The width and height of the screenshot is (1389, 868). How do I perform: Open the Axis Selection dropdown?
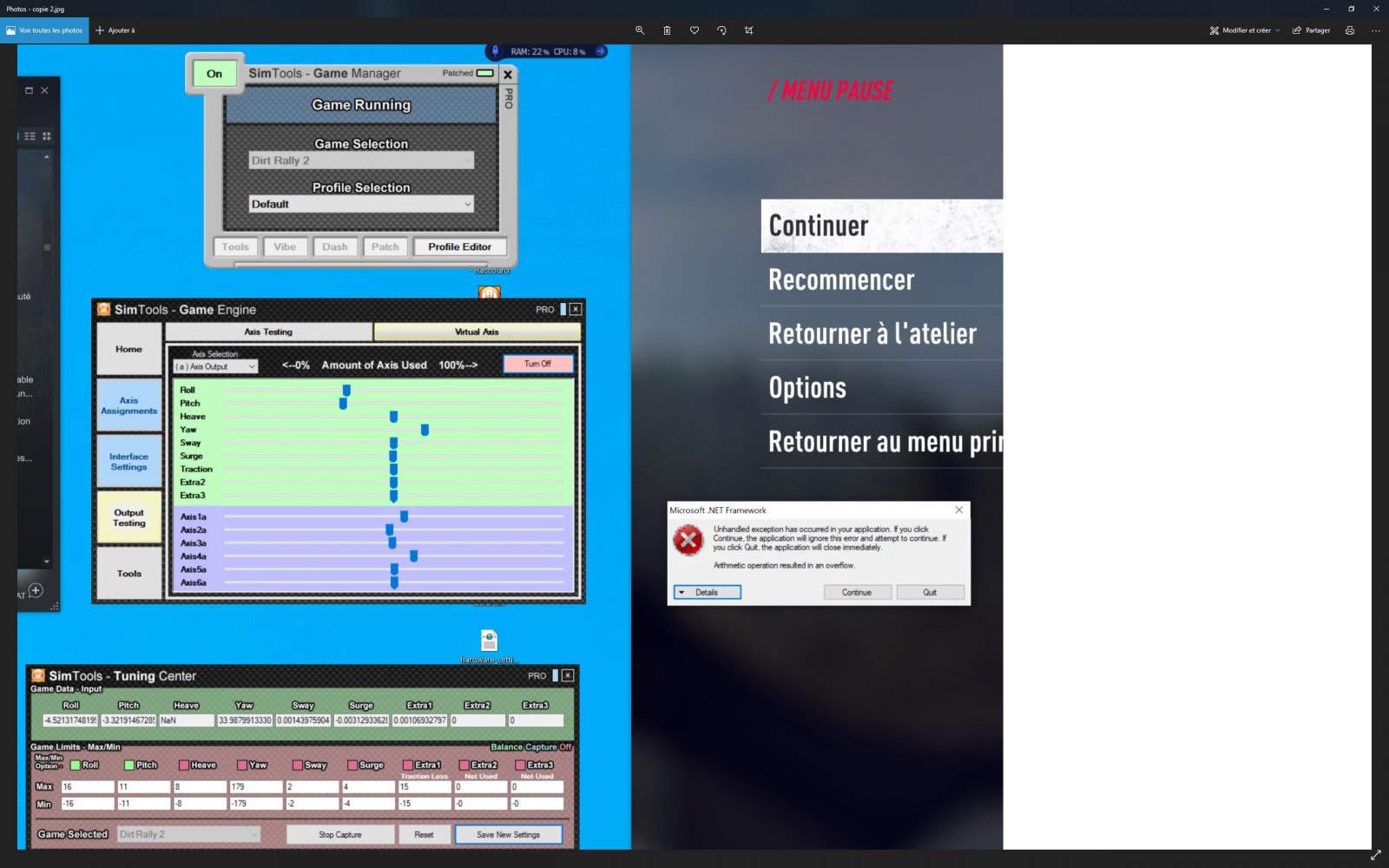point(215,366)
